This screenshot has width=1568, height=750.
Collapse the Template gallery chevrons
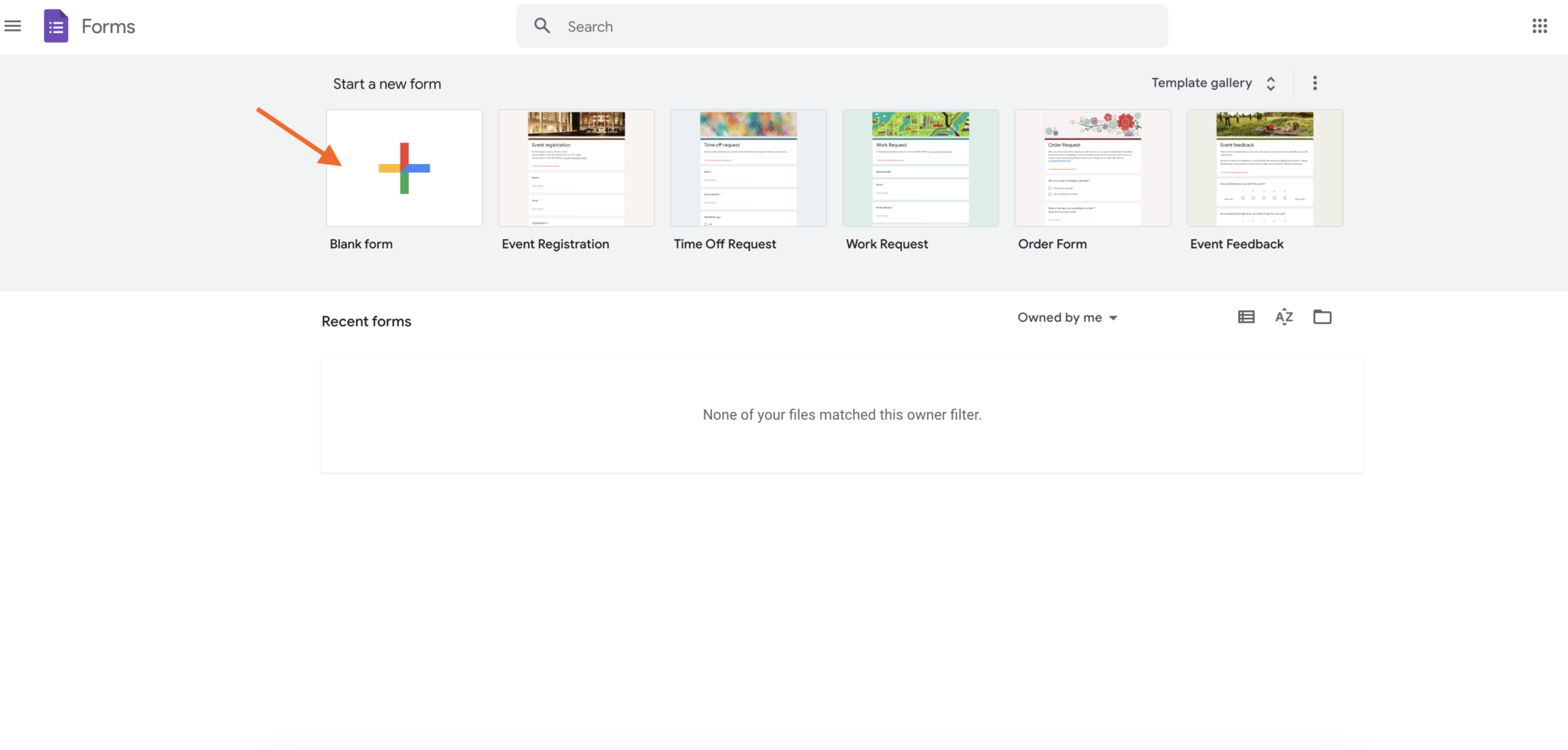1270,83
